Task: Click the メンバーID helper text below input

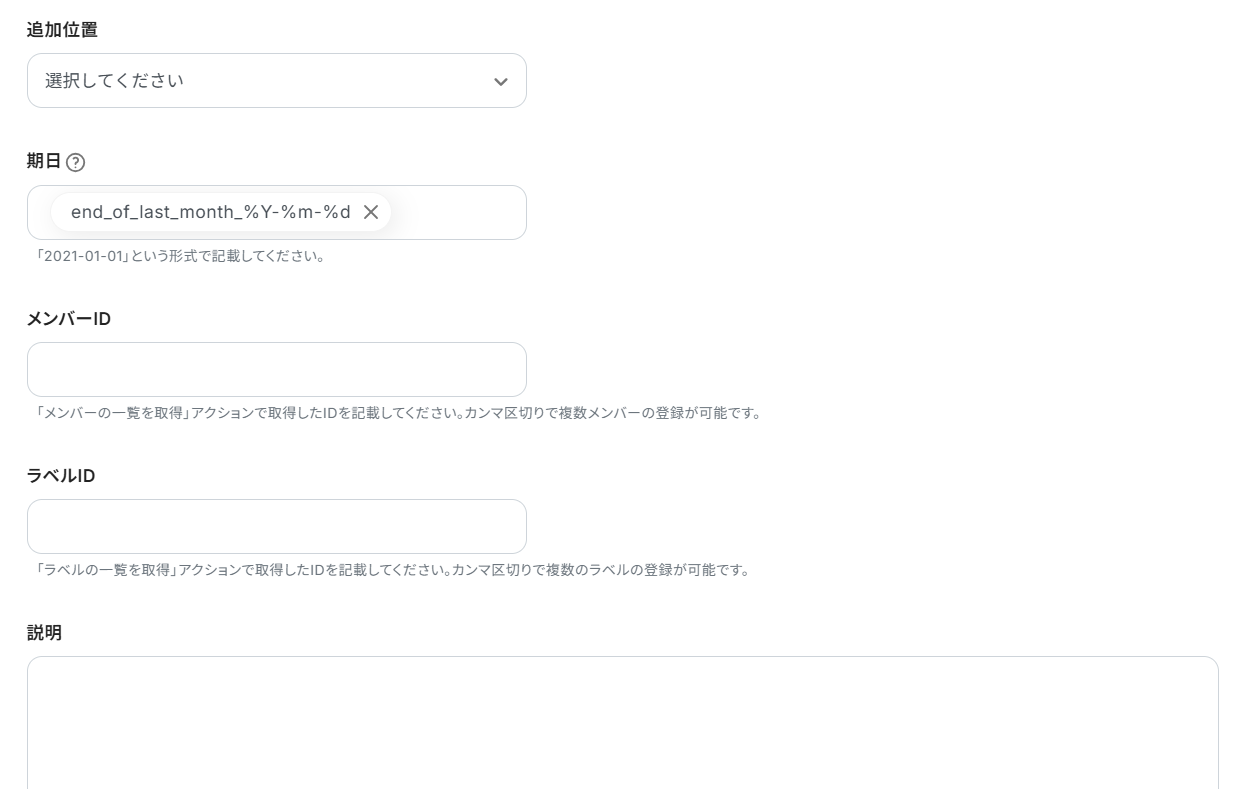Action: [394, 413]
